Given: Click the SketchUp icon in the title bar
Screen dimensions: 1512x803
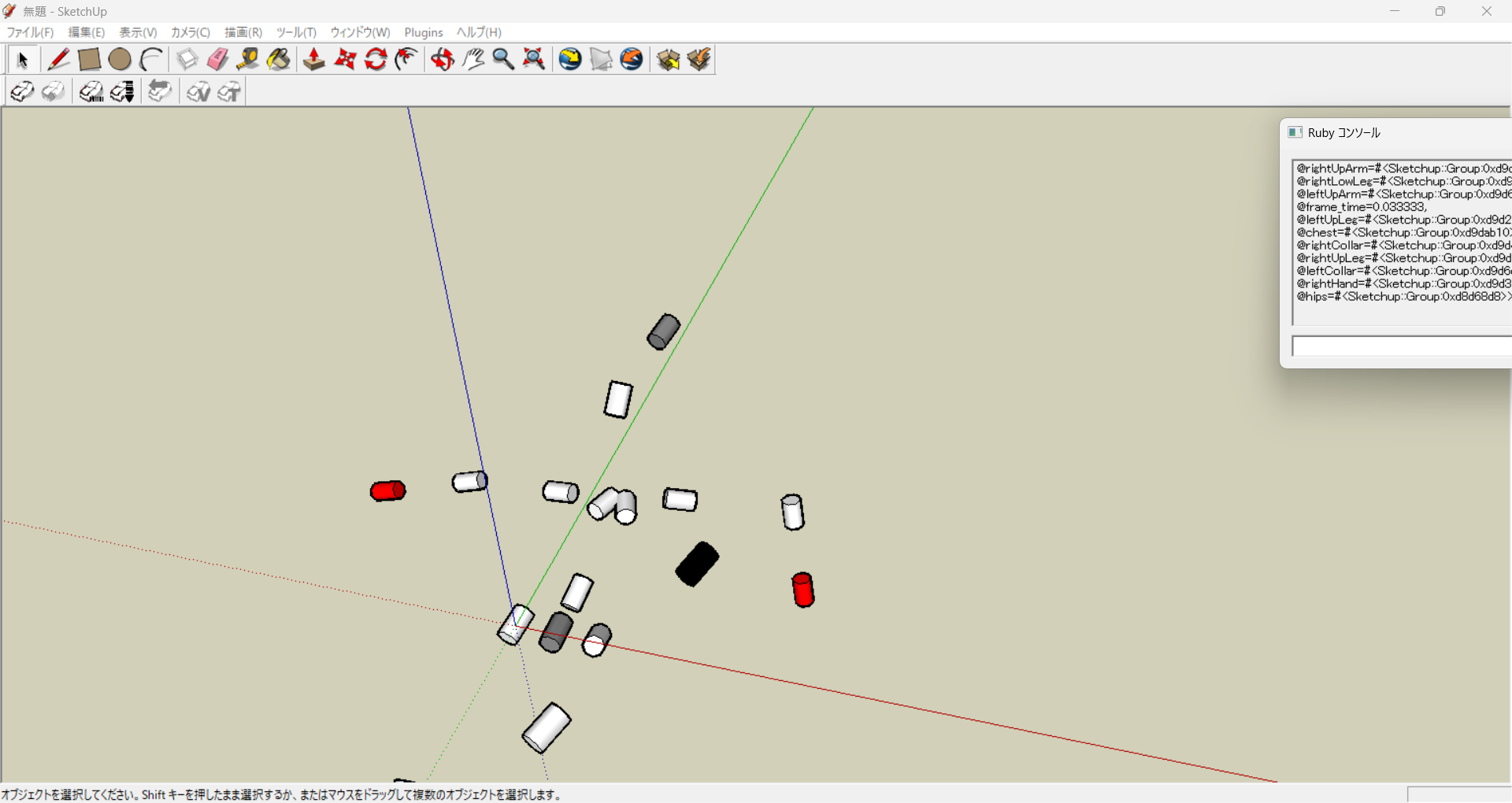Looking at the screenshot, I should point(9,11).
